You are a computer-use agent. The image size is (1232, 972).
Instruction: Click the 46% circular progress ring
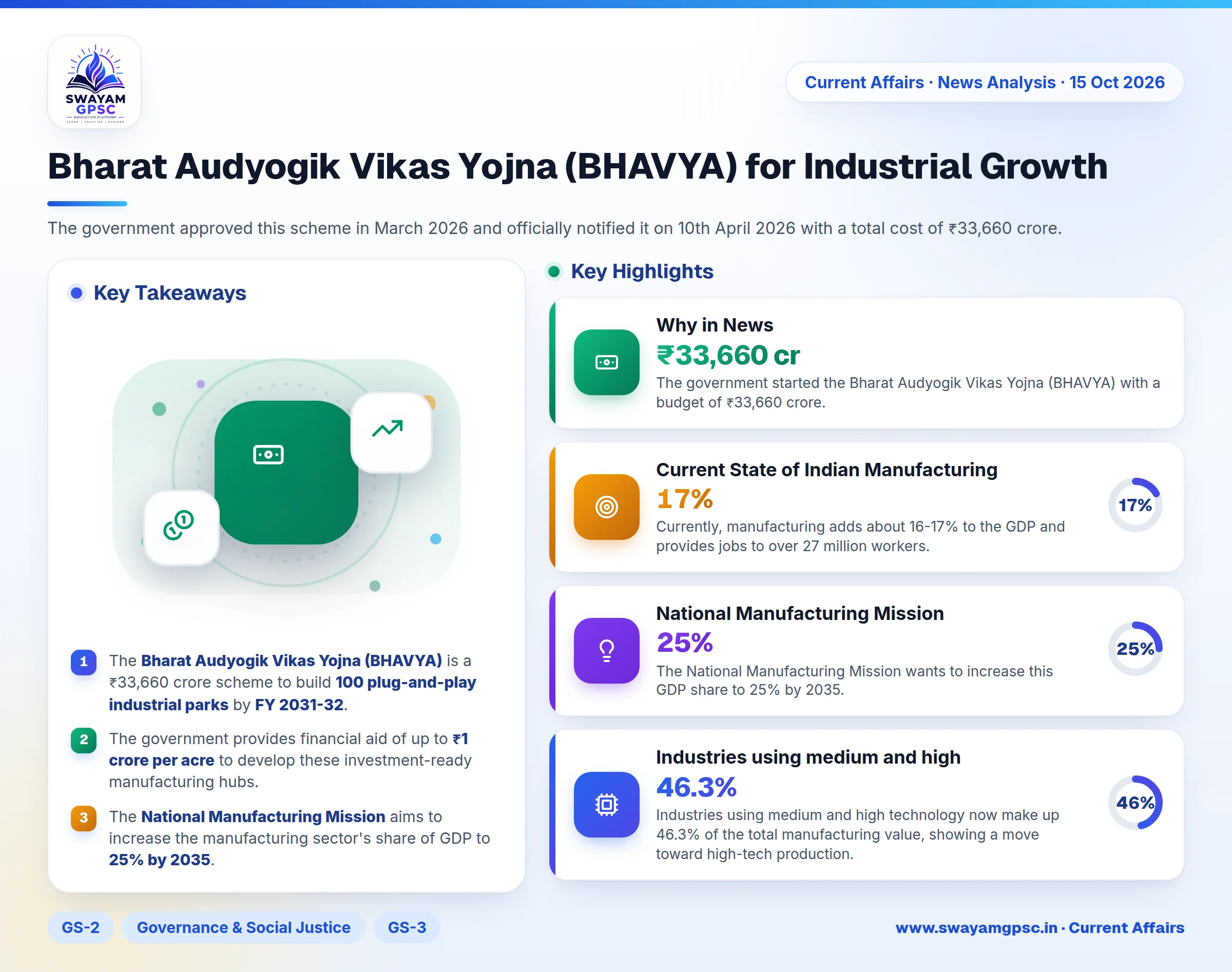(1135, 803)
